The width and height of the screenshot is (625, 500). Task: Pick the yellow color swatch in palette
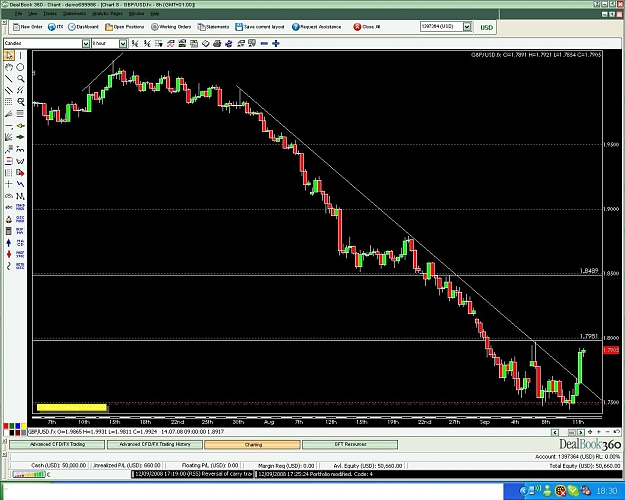tap(24, 426)
